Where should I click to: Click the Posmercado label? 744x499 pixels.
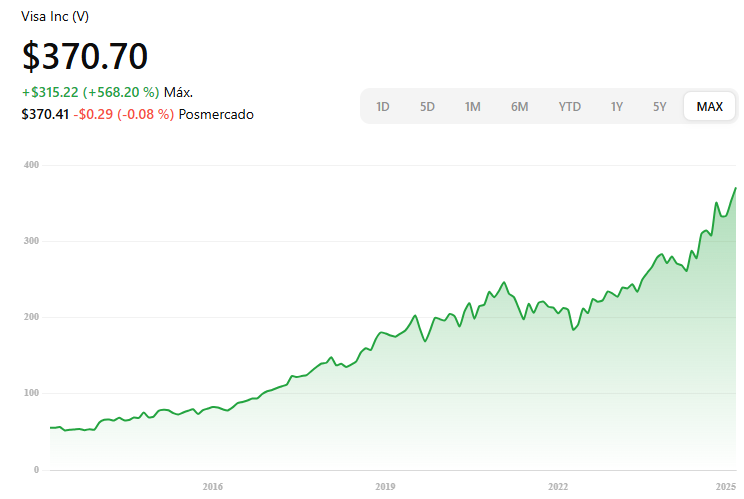click(x=216, y=114)
